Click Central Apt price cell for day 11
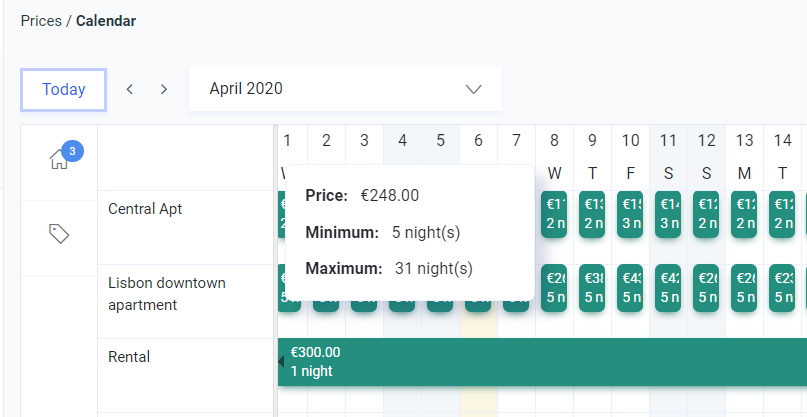Viewport: 807px width, 417px height. pyautogui.click(x=669, y=214)
